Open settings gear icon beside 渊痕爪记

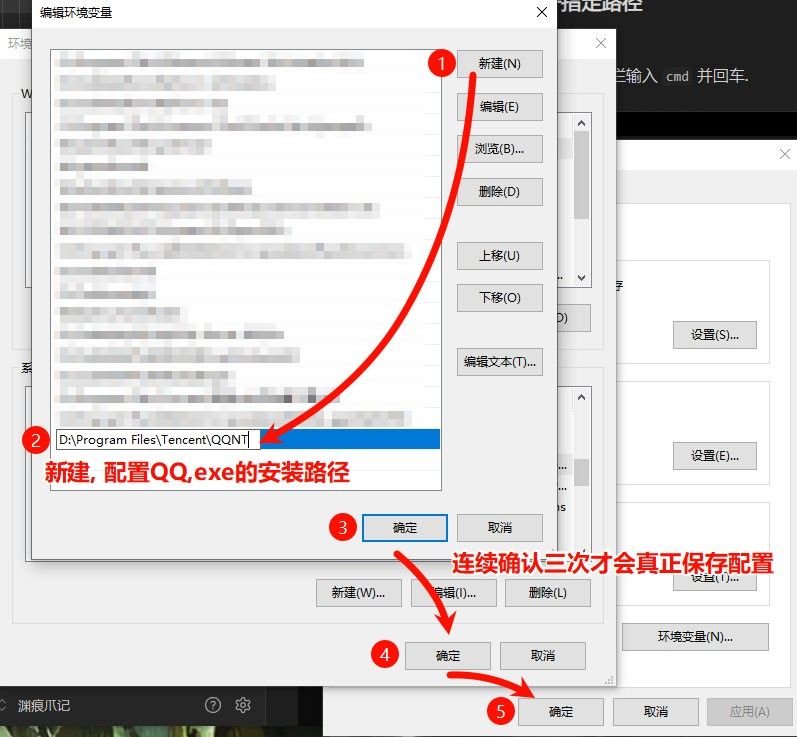click(243, 705)
